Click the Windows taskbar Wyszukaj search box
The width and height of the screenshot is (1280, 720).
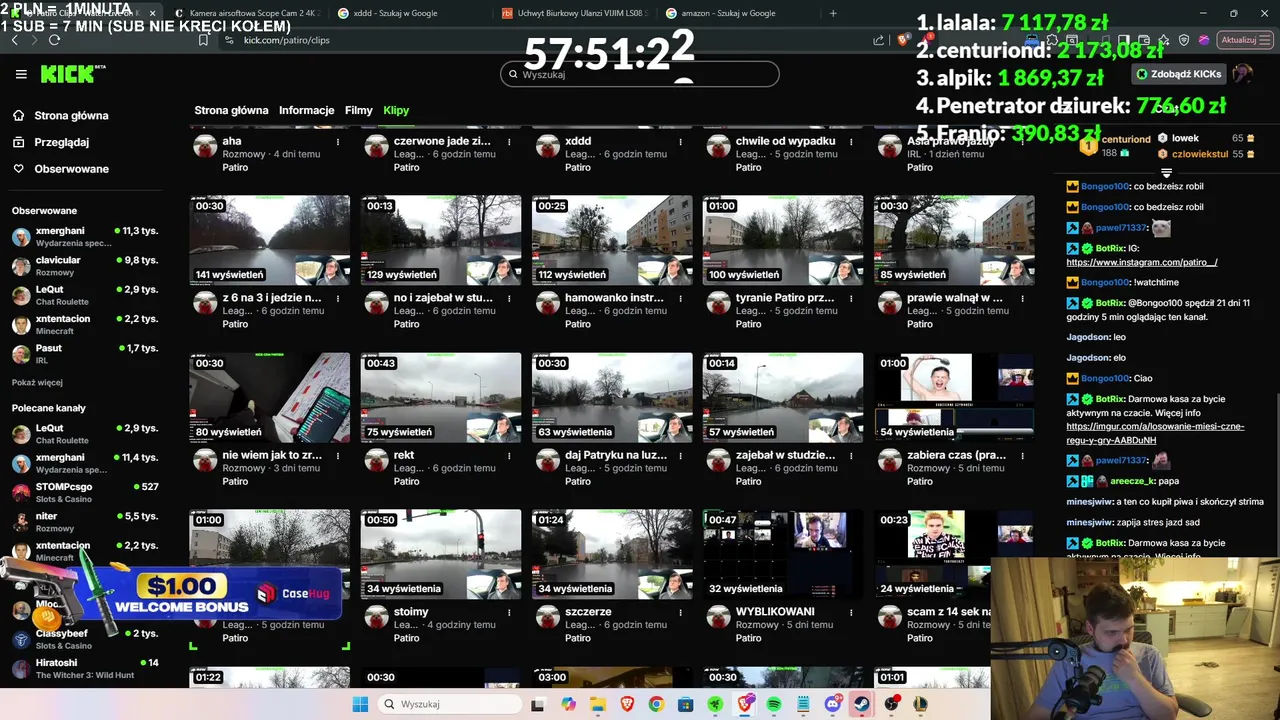[x=452, y=704]
